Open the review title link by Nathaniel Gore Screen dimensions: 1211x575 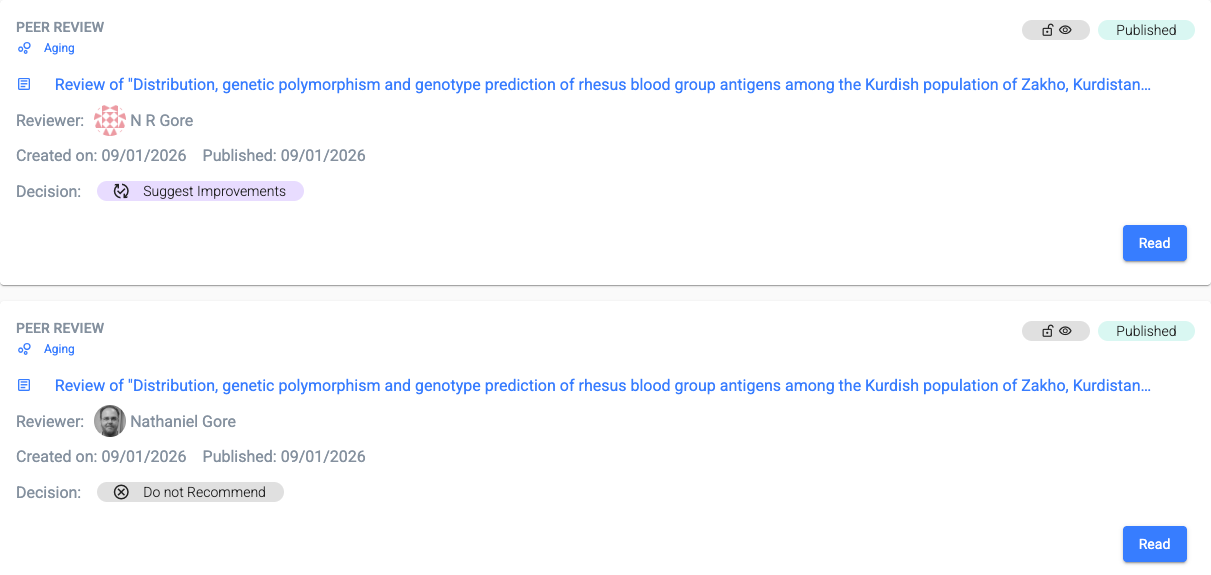pos(602,386)
